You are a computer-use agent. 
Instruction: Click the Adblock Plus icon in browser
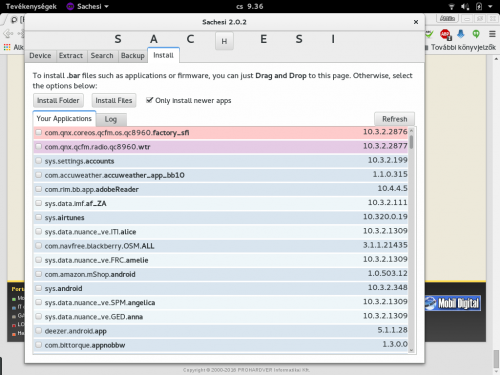(445, 34)
